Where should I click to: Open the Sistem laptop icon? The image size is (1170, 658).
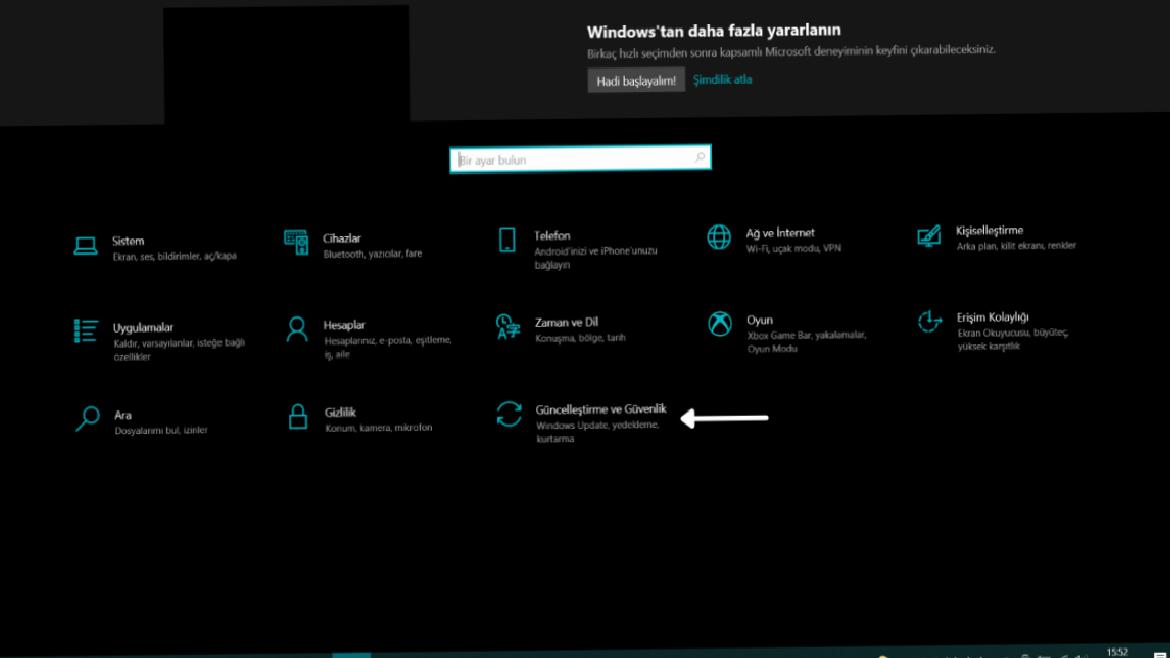coord(85,245)
